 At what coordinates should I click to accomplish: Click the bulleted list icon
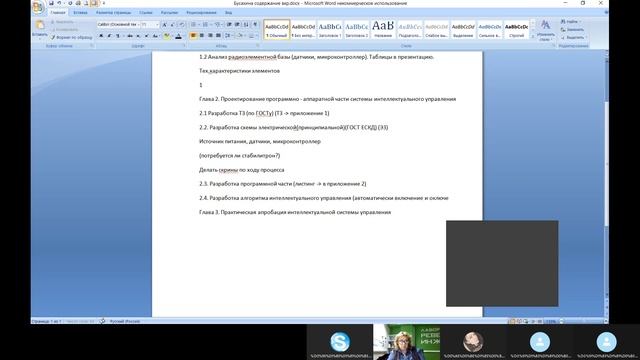coord(194,25)
